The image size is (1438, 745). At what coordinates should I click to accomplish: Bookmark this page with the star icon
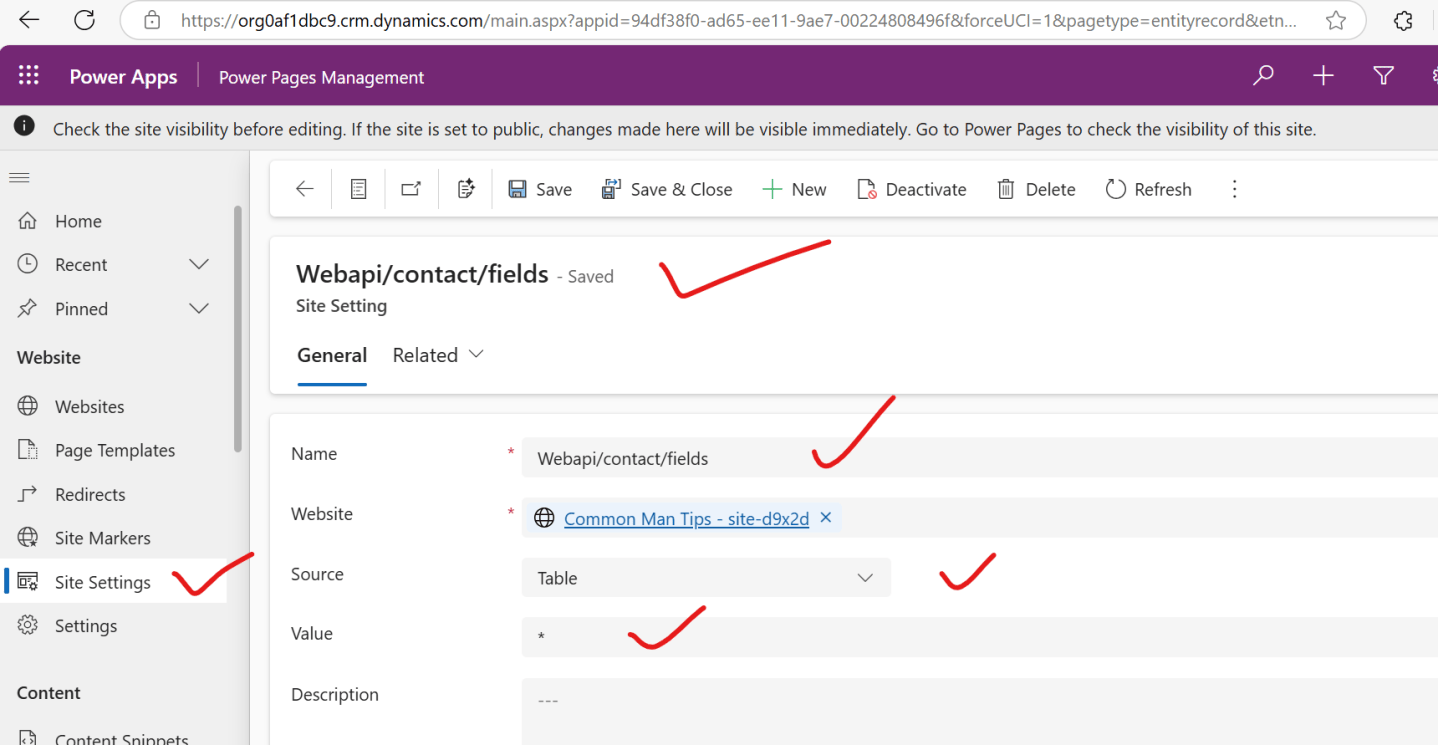(1335, 20)
